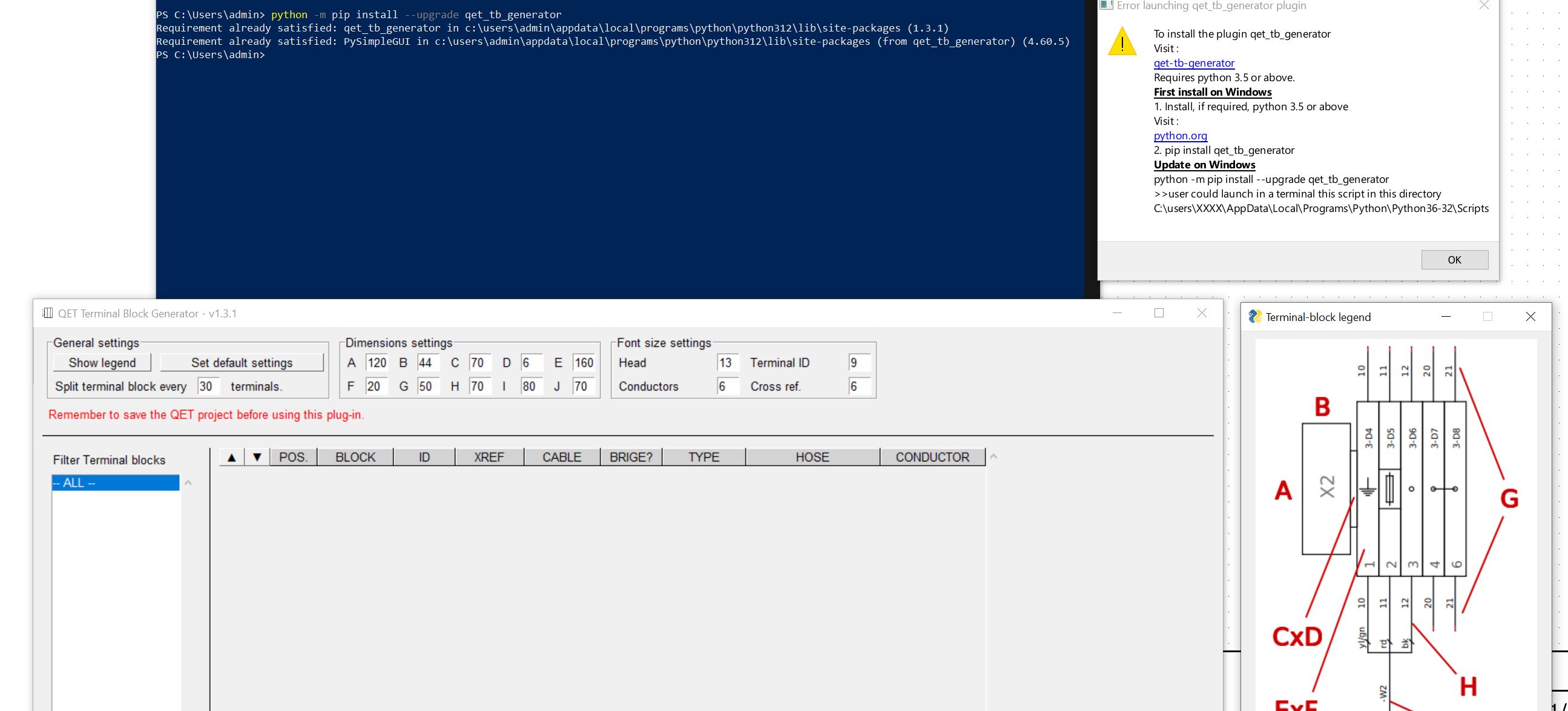Maximize the QET Terminal Block Generator window
The height and width of the screenshot is (711, 1568).
[1159, 313]
